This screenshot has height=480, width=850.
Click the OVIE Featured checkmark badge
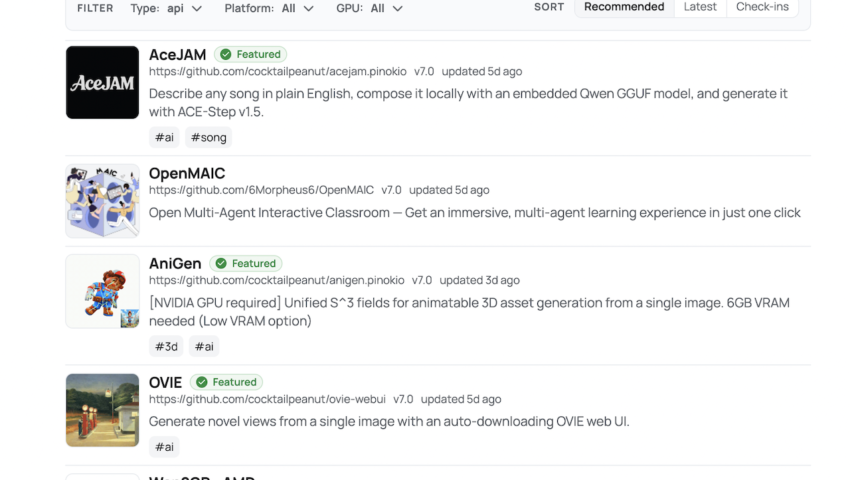pyautogui.click(x=227, y=382)
